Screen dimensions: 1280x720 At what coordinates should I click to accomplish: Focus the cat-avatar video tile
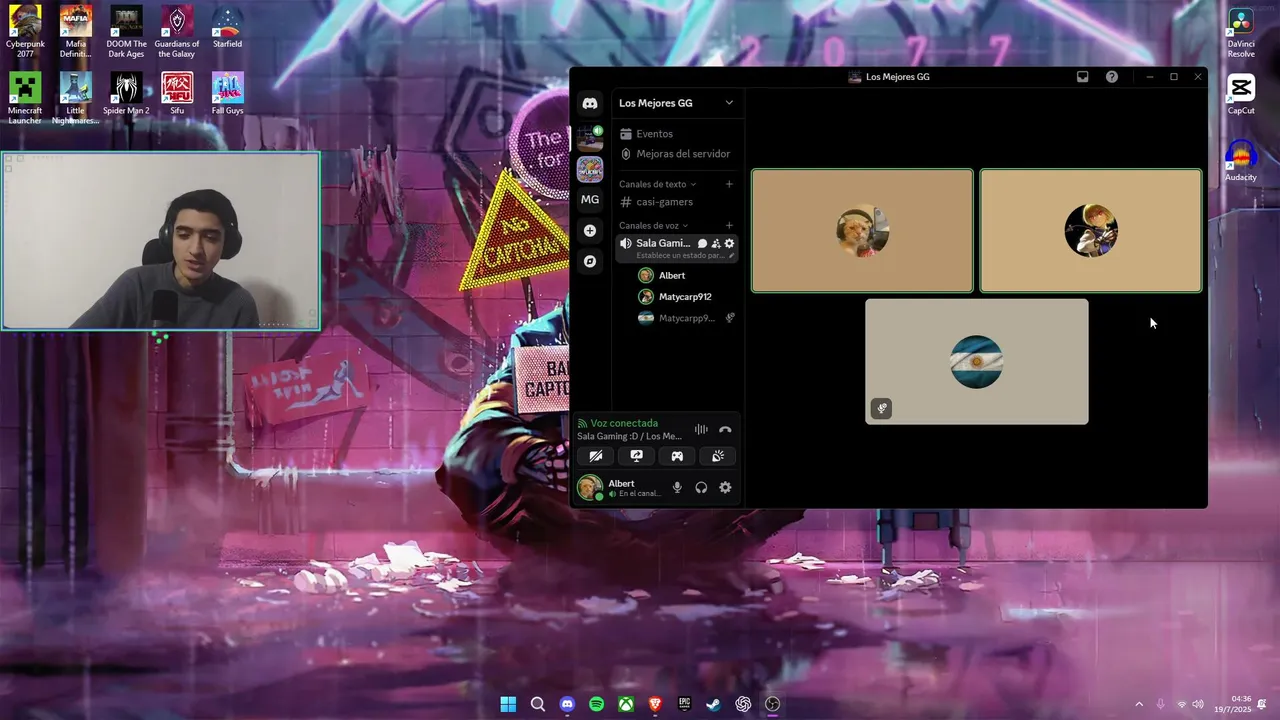862,231
